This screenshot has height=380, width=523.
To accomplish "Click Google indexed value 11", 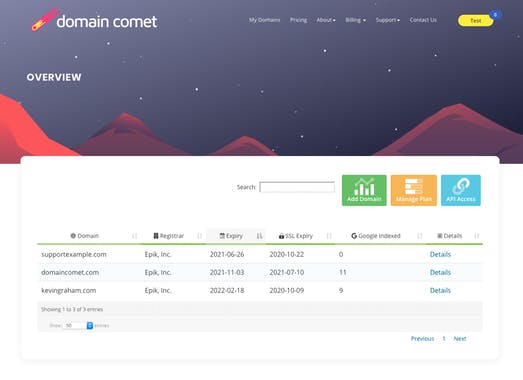I will (x=343, y=273).
